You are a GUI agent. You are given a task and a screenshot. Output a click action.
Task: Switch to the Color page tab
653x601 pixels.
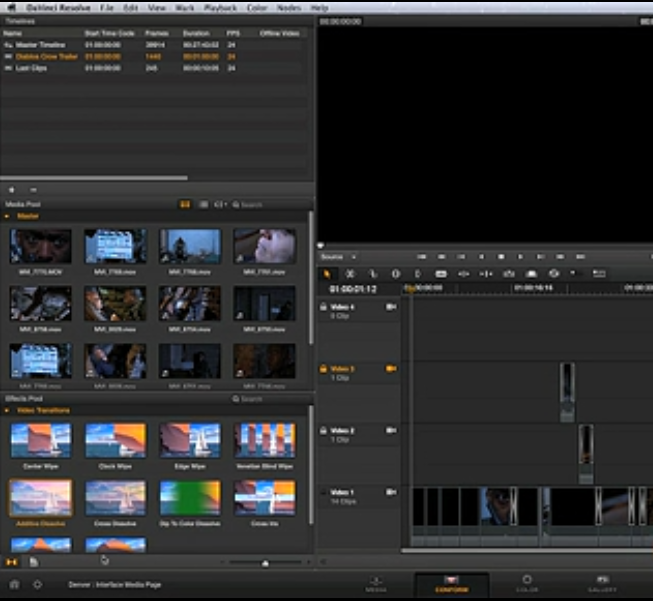coord(526,583)
